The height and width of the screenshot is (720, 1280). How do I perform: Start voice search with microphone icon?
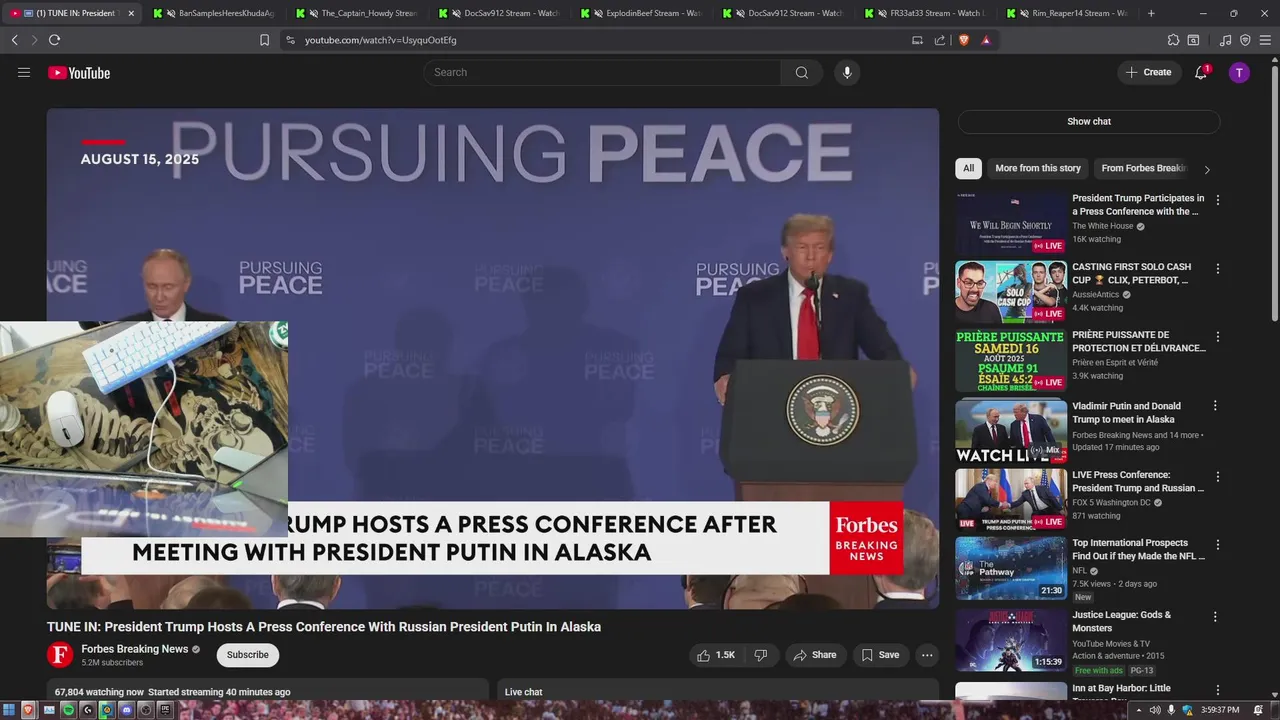[x=847, y=72]
